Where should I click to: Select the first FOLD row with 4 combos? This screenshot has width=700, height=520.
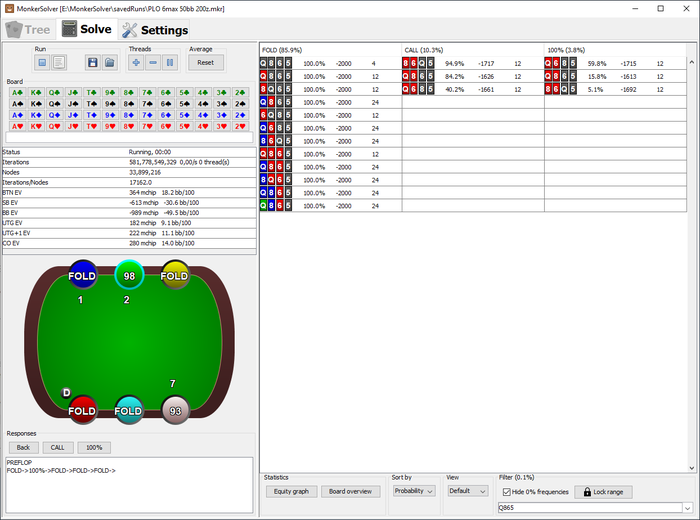pyautogui.click(x=330, y=63)
